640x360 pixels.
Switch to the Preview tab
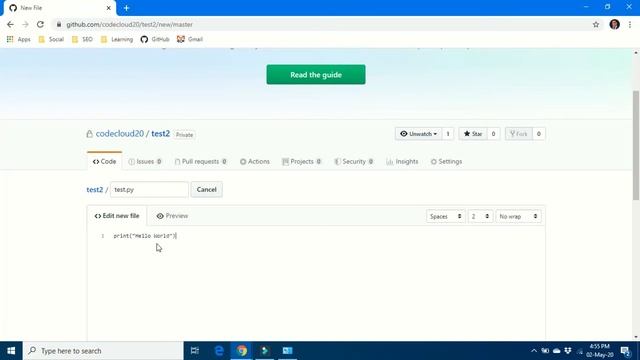172,216
